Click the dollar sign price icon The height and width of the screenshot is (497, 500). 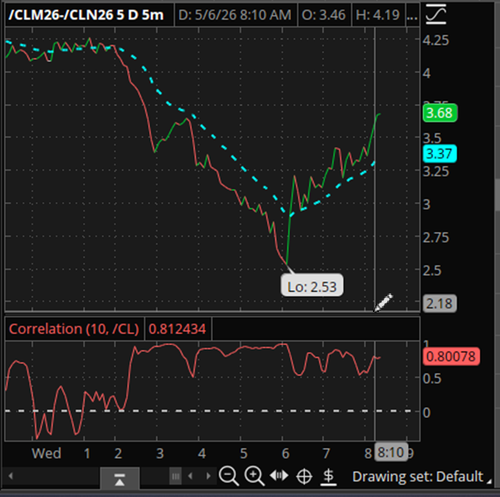click(x=329, y=476)
